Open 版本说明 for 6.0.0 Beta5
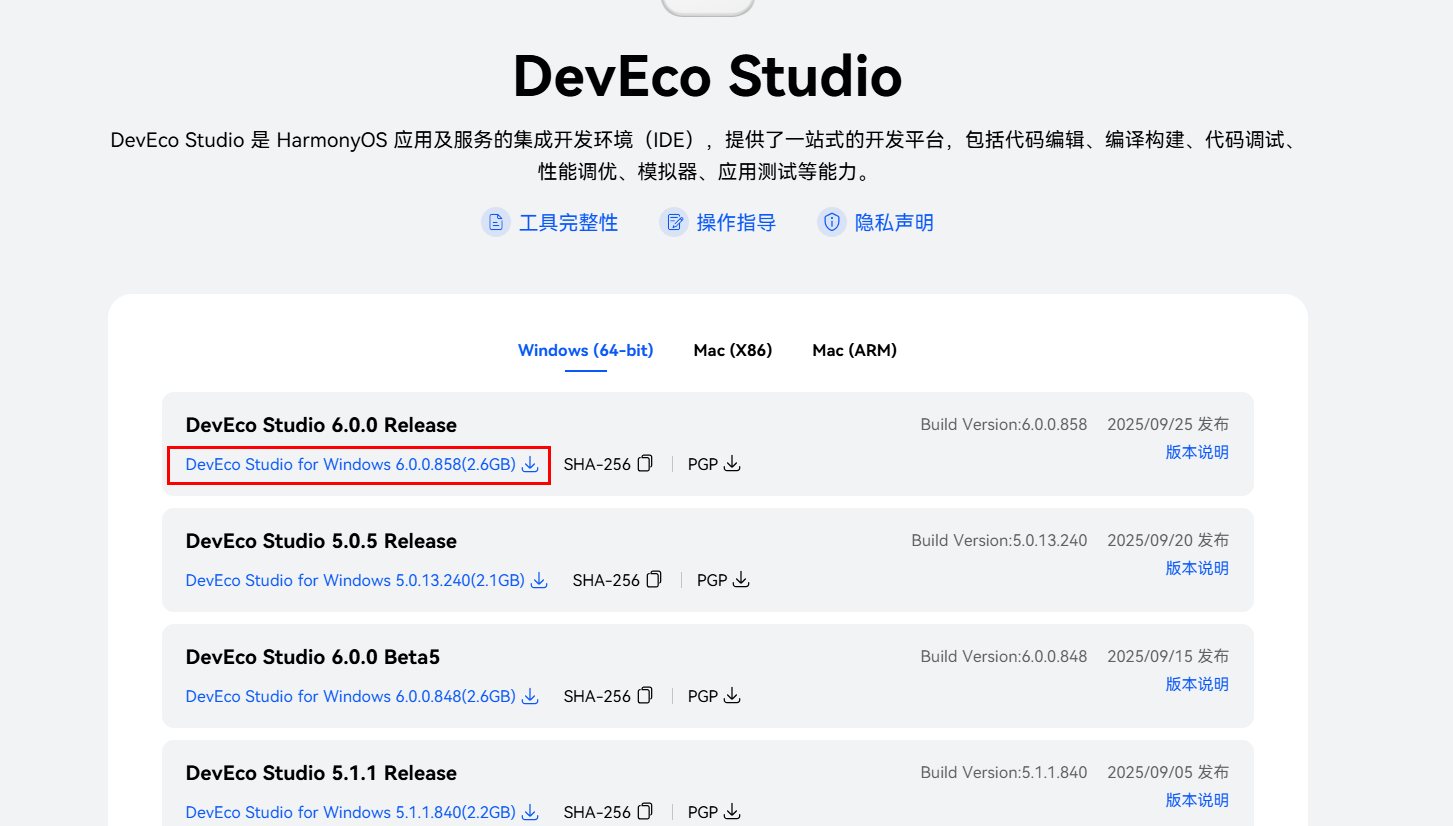Screen dimensions: 1453x826 [x=1197, y=684]
